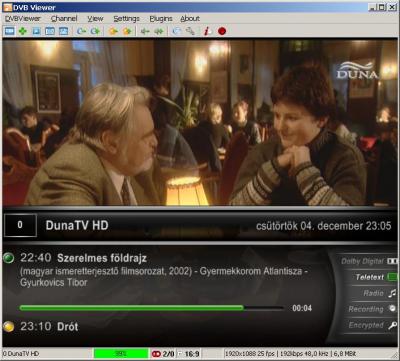Click the yellow circle beside 23:10 Drót
This screenshot has height=361, width=400.
8,326
